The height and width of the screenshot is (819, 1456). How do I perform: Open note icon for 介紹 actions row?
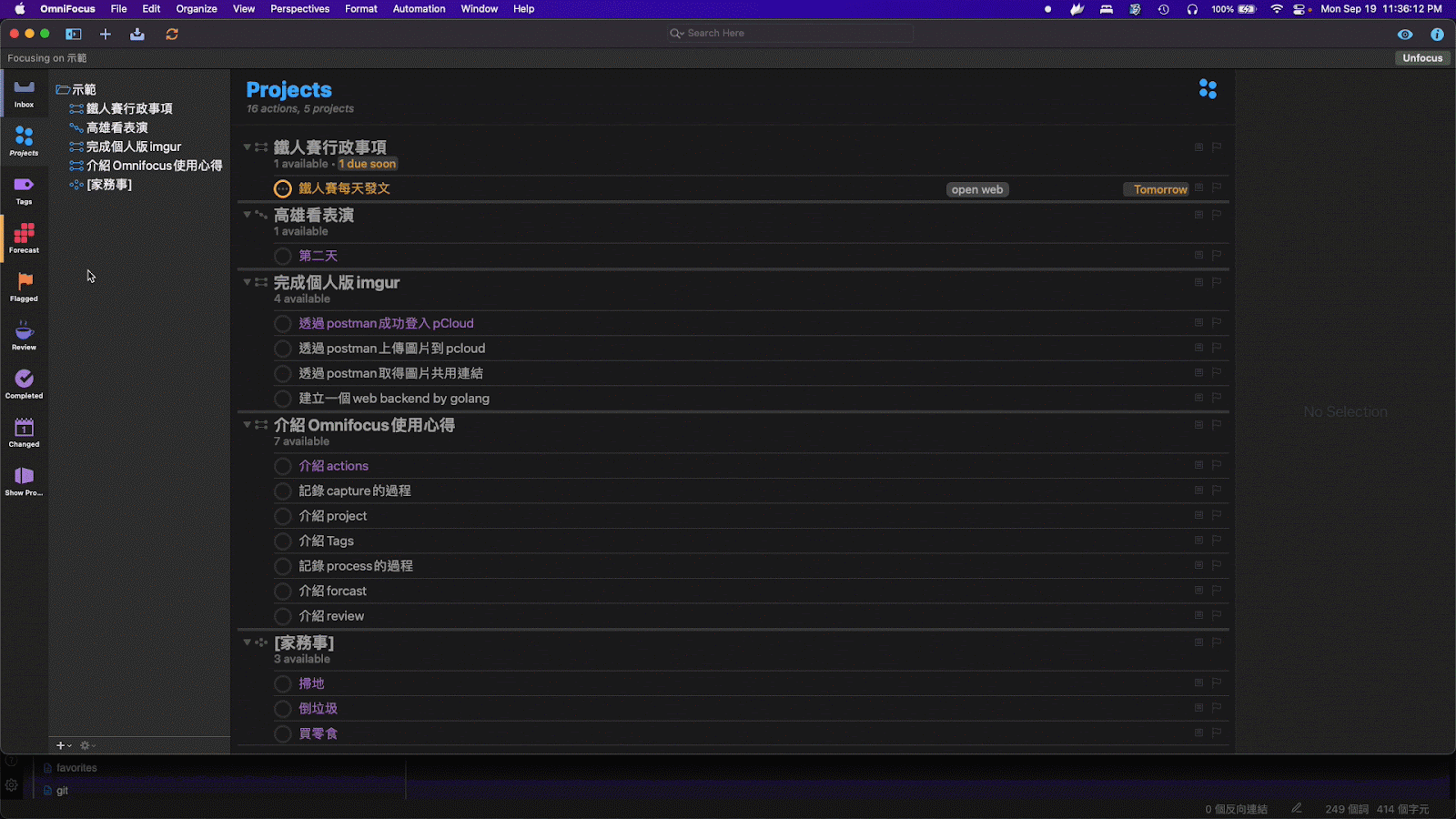coord(1198,465)
